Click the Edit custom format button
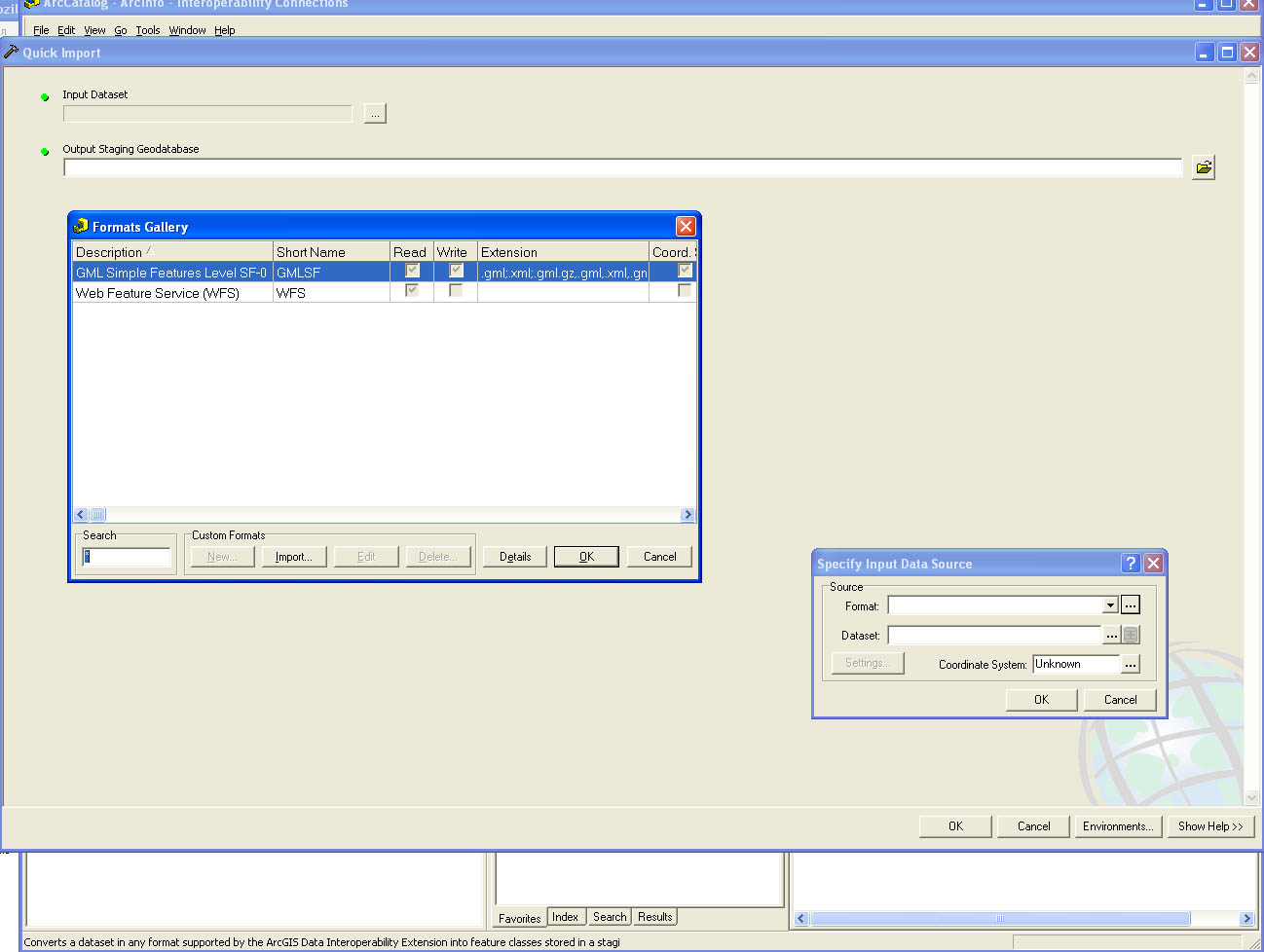This screenshot has width=1264, height=952. pos(366,557)
